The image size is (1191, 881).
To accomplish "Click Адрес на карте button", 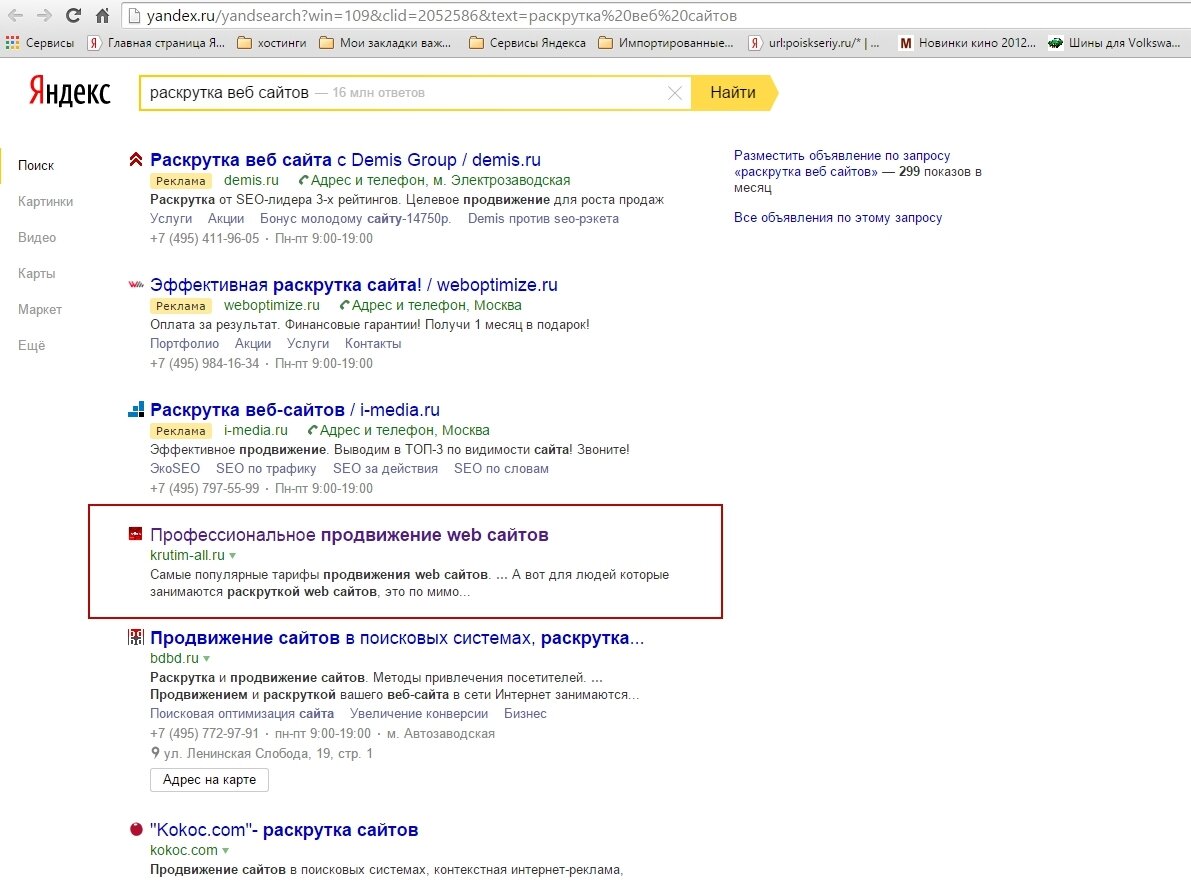I will 210,779.
